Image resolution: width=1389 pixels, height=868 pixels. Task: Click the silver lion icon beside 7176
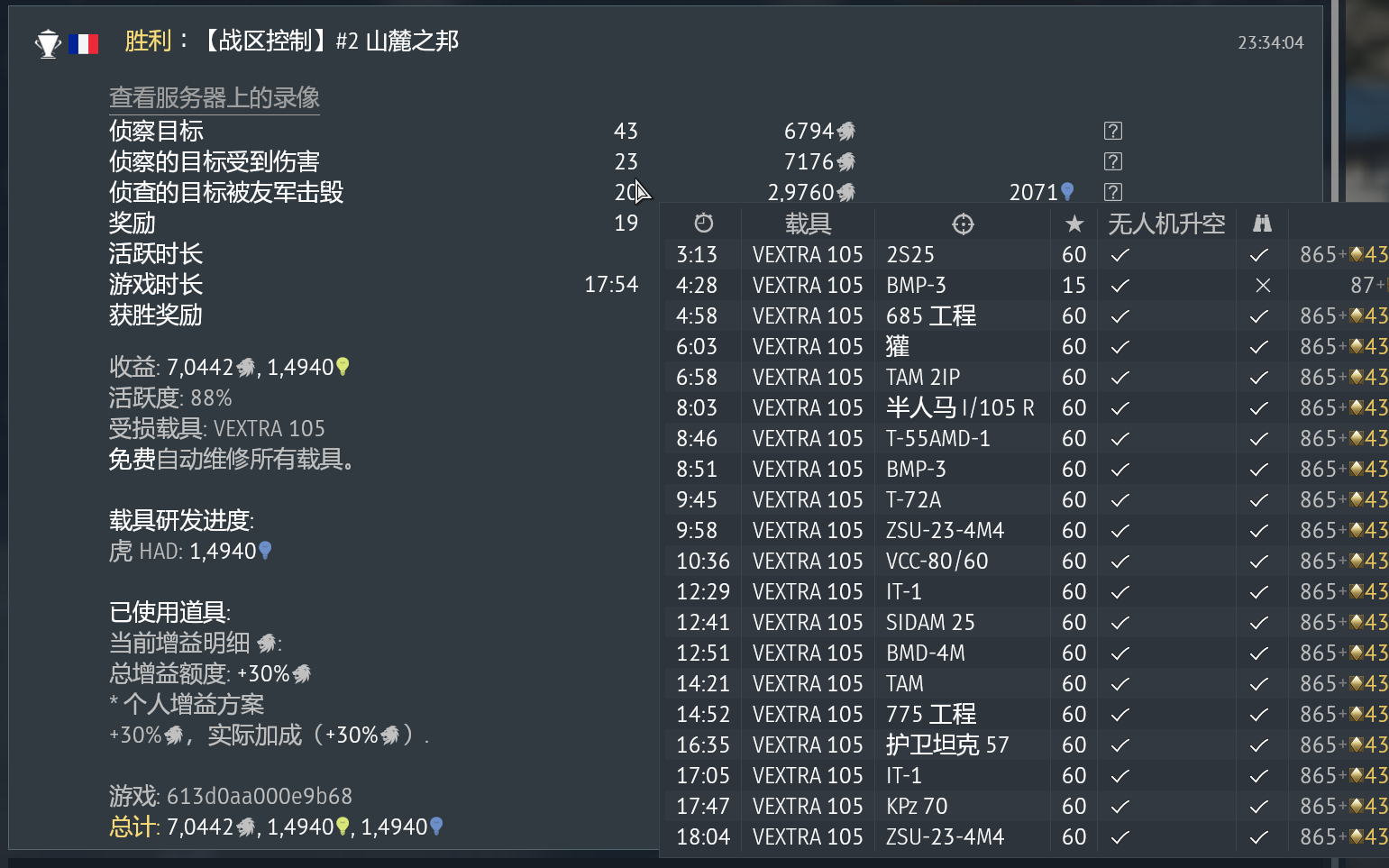(x=846, y=162)
